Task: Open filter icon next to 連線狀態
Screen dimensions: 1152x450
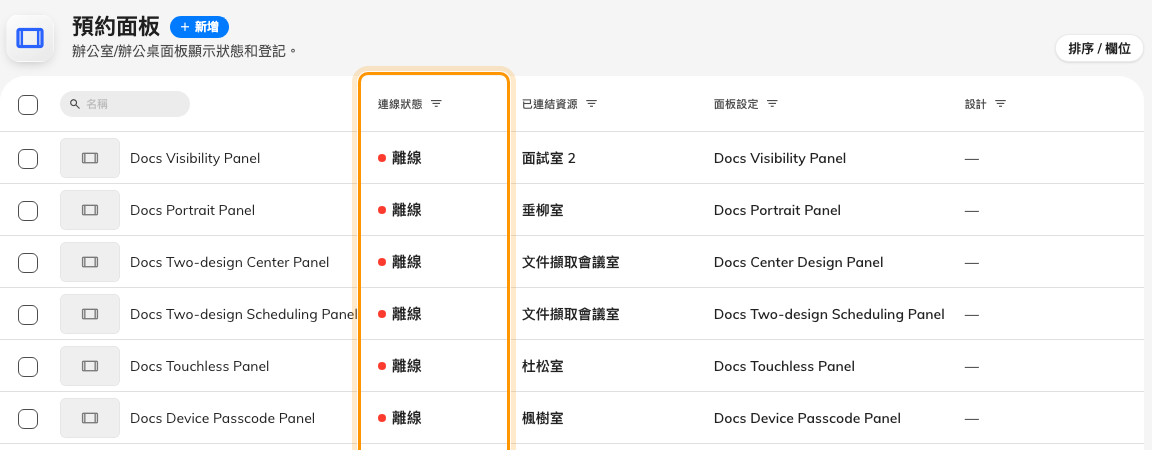Action: (x=436, y=104)
